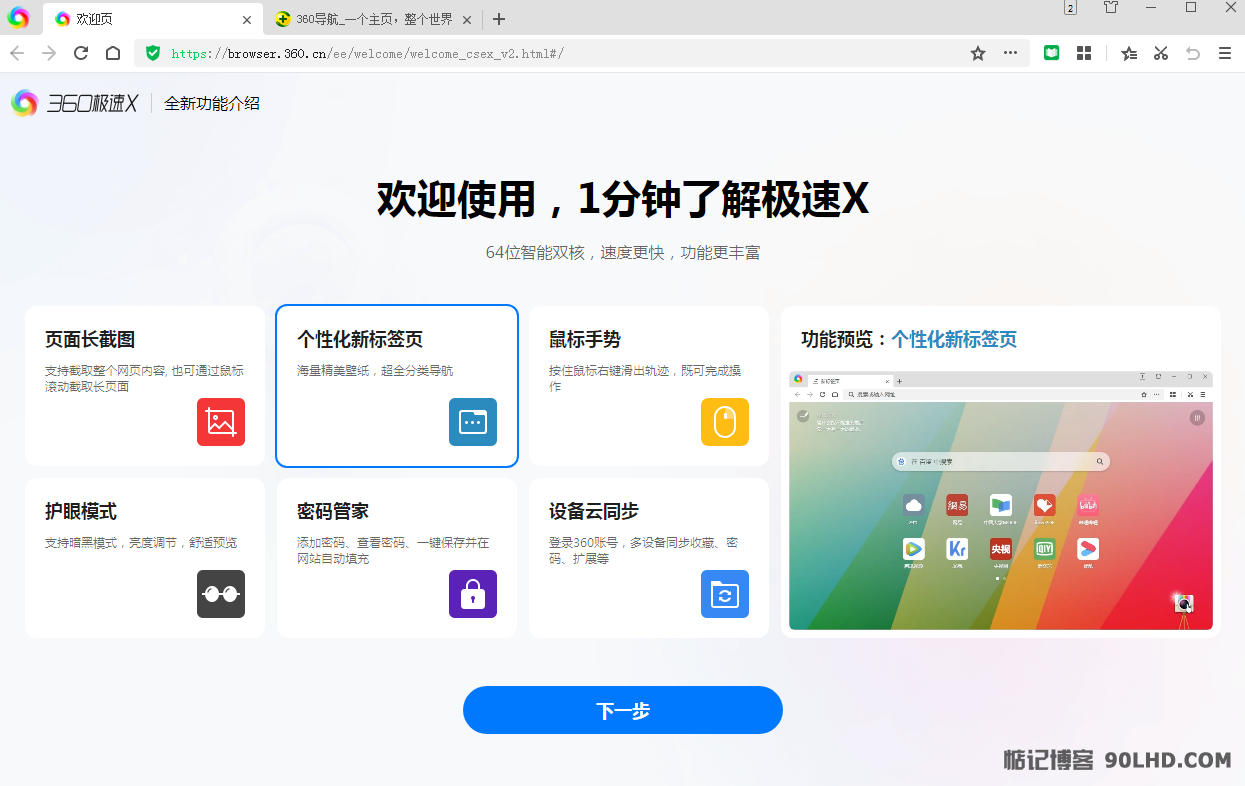Reload the current page

81,53
